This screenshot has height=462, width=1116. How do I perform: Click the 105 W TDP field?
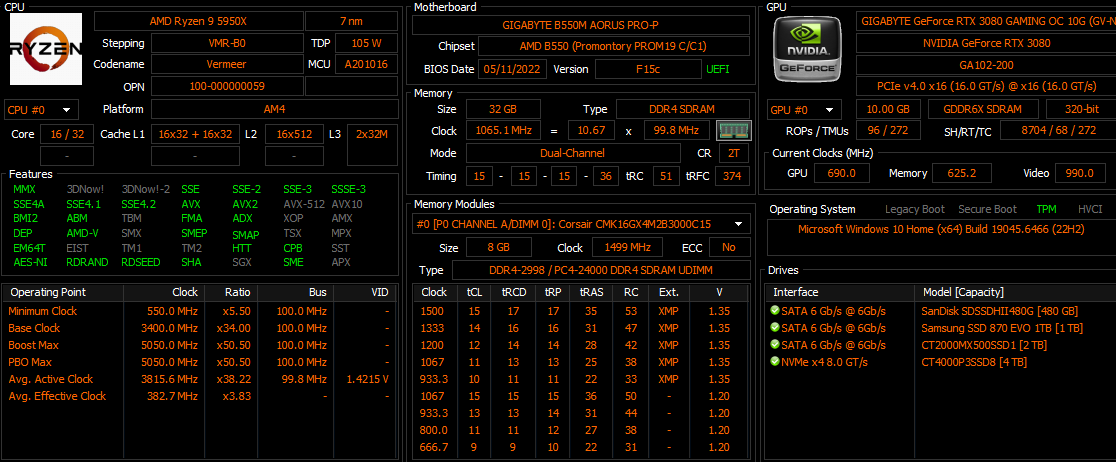click(367, 43)
